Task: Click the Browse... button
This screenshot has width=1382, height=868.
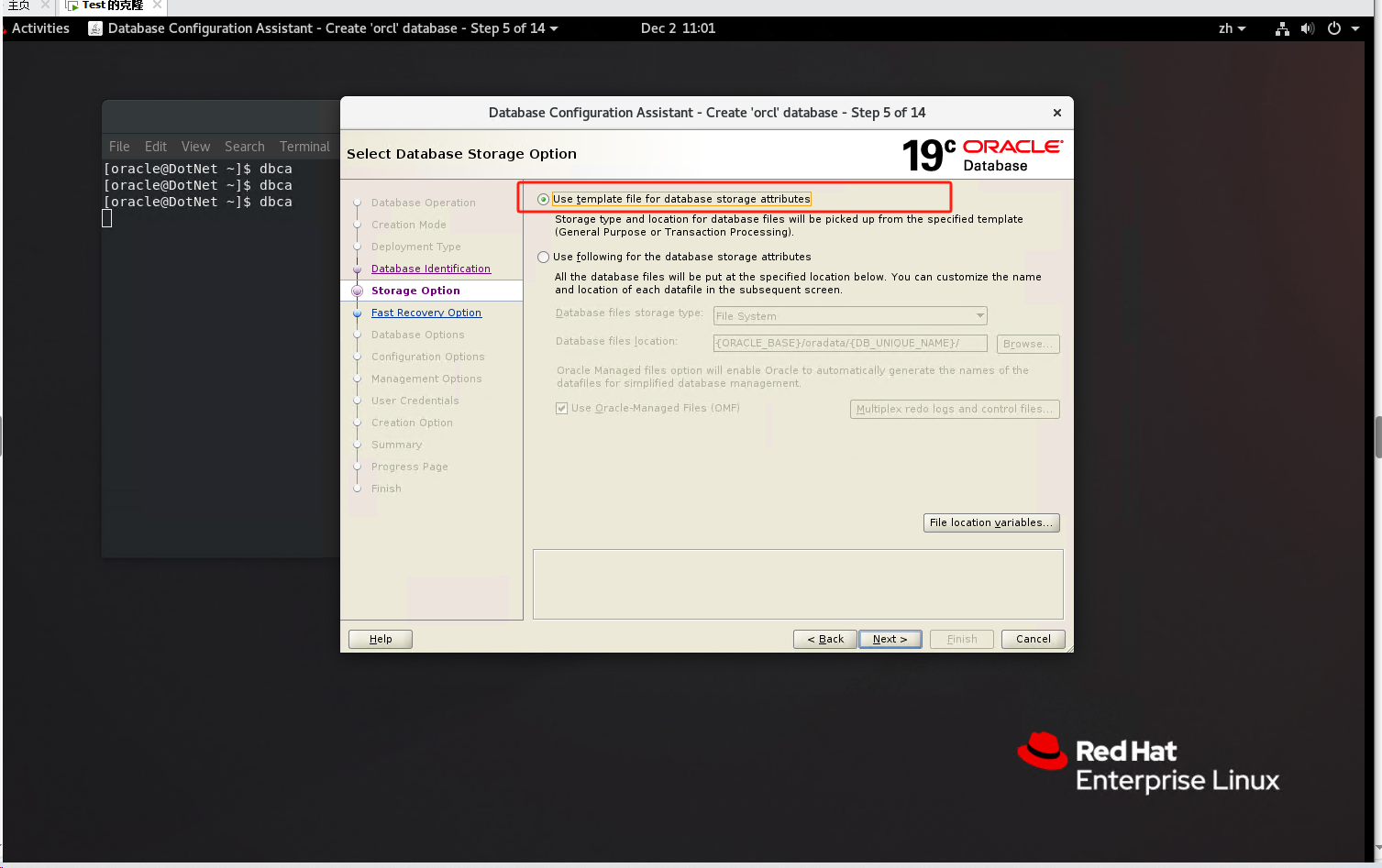Action: click(x=1028, y=344)
